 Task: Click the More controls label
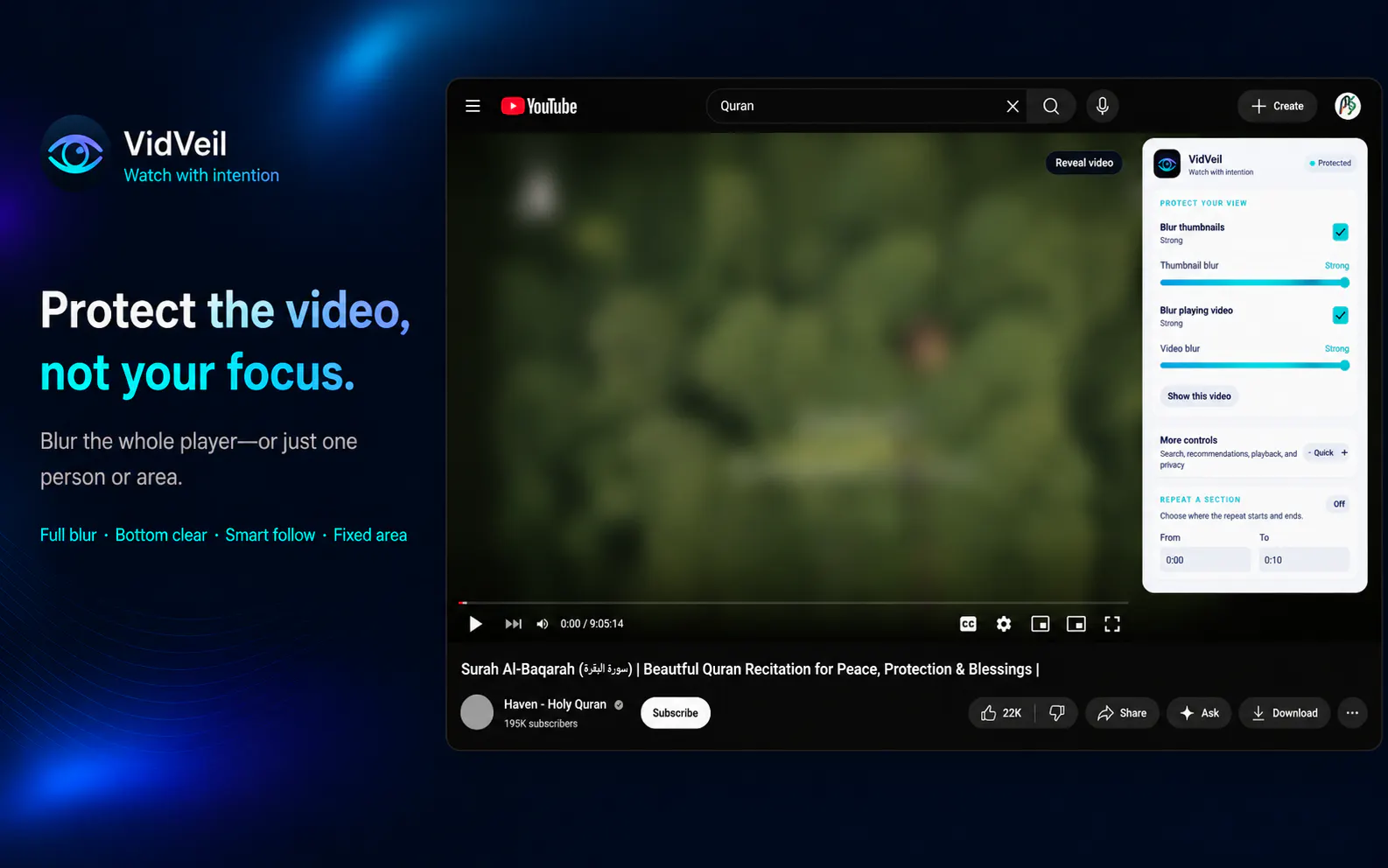pyautogui.click(x=1188, y=440)
